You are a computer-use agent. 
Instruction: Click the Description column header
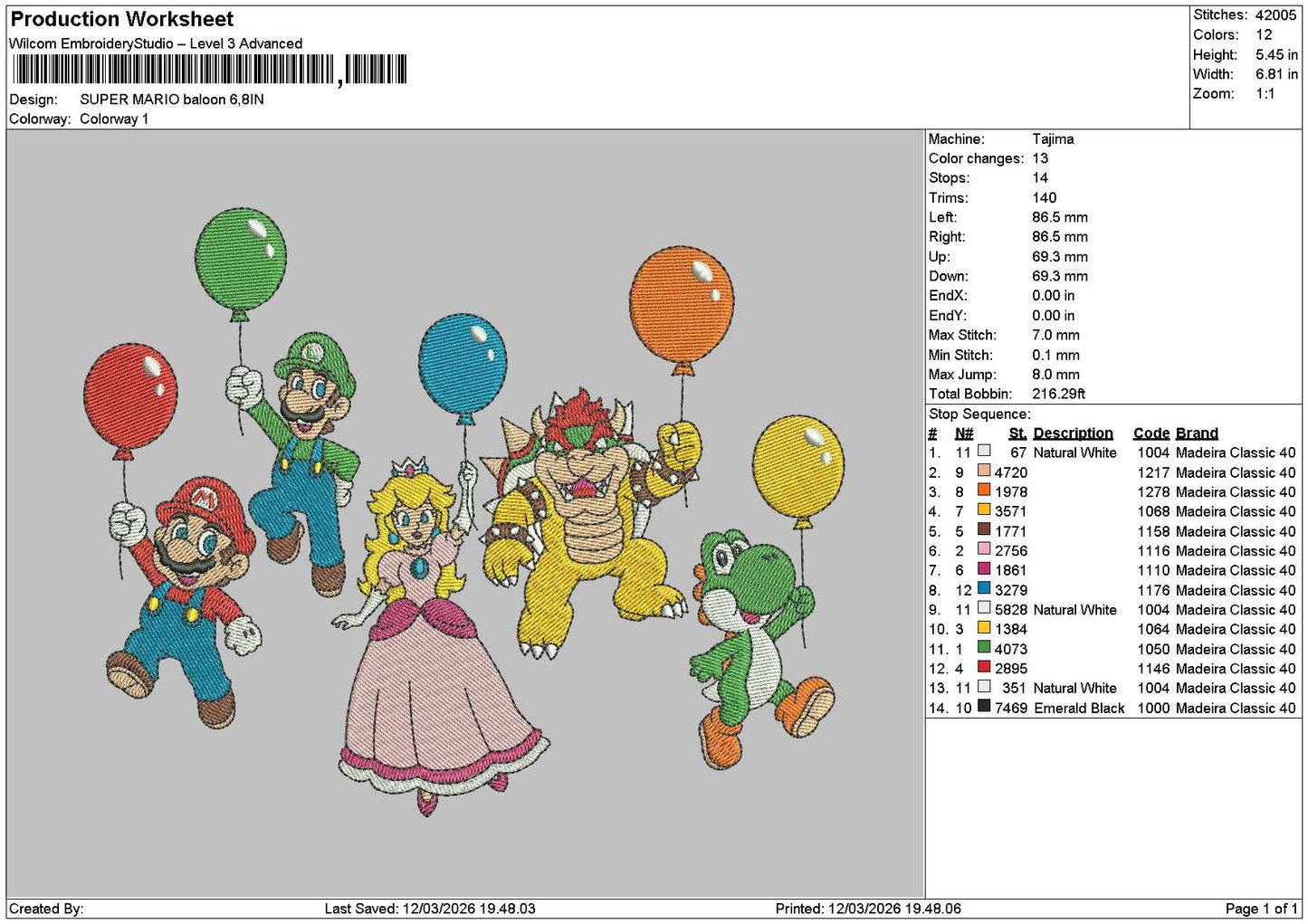[1073, 433]
